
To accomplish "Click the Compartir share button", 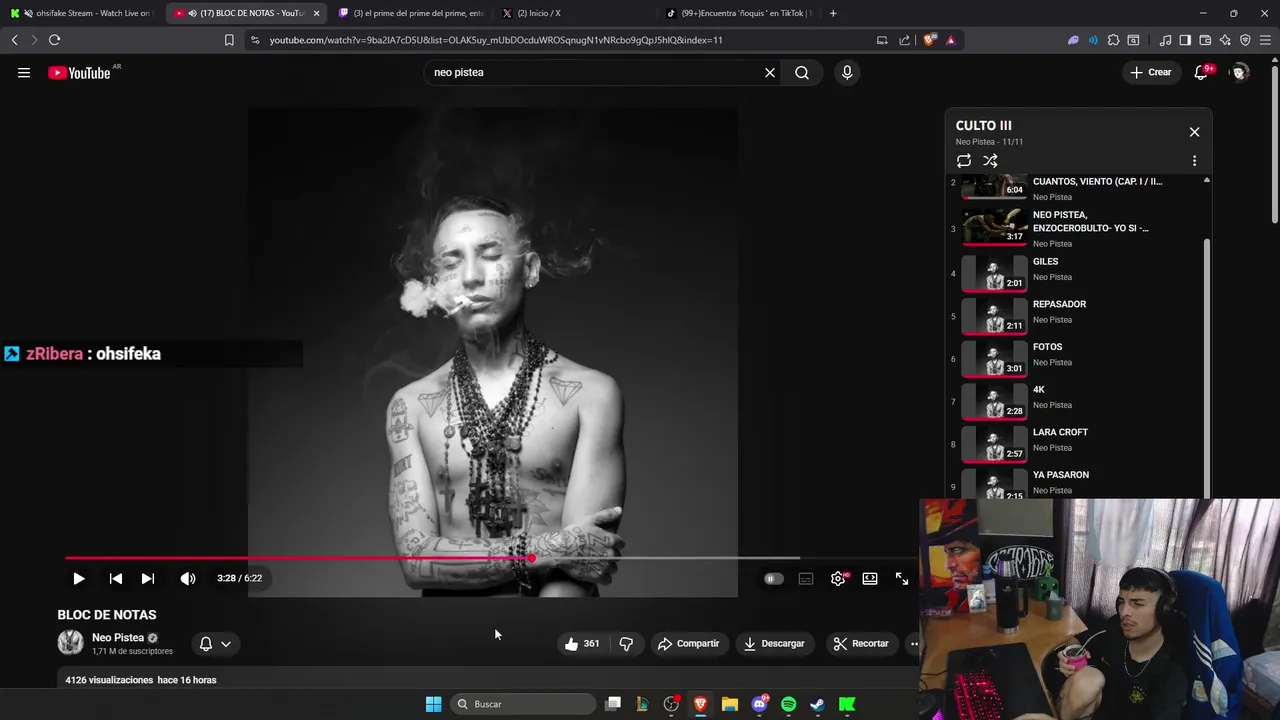I will click(688, 644).
